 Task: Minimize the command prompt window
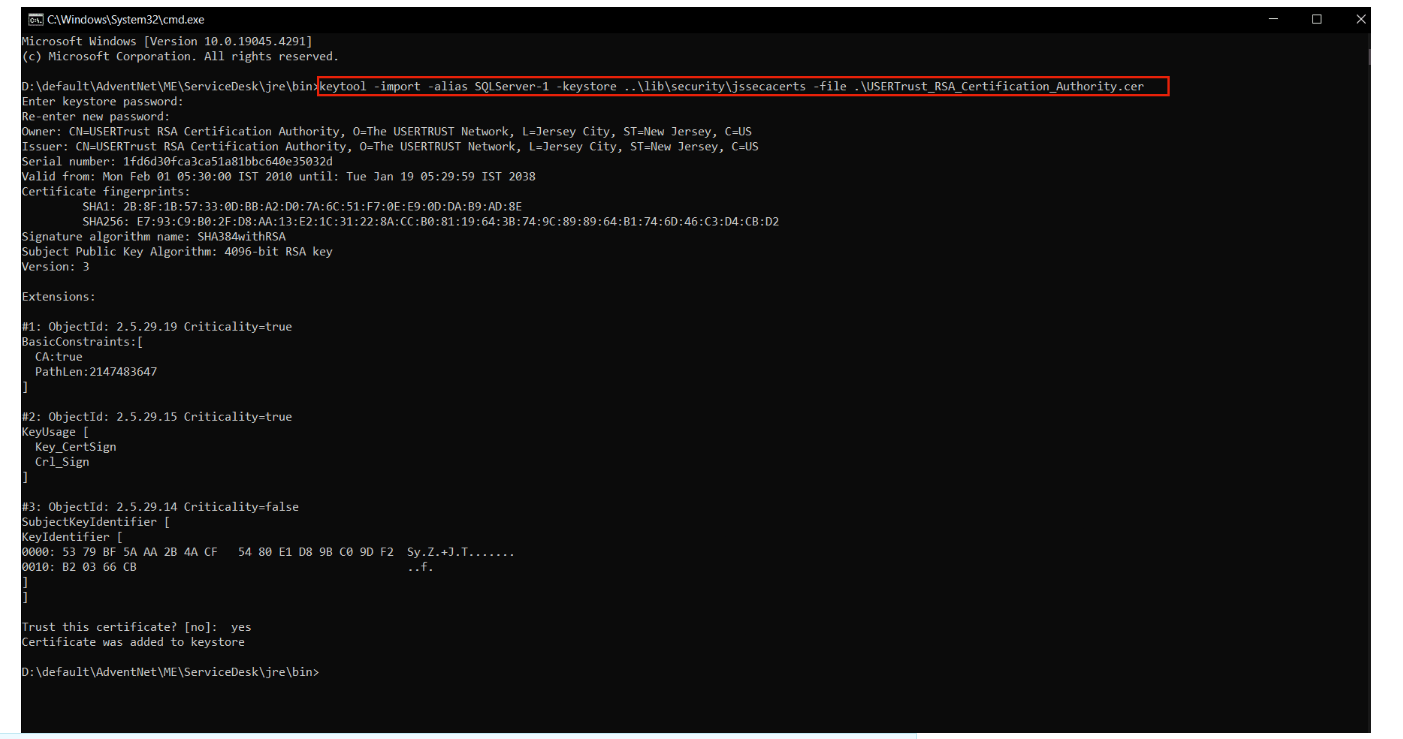point(1274,19)
